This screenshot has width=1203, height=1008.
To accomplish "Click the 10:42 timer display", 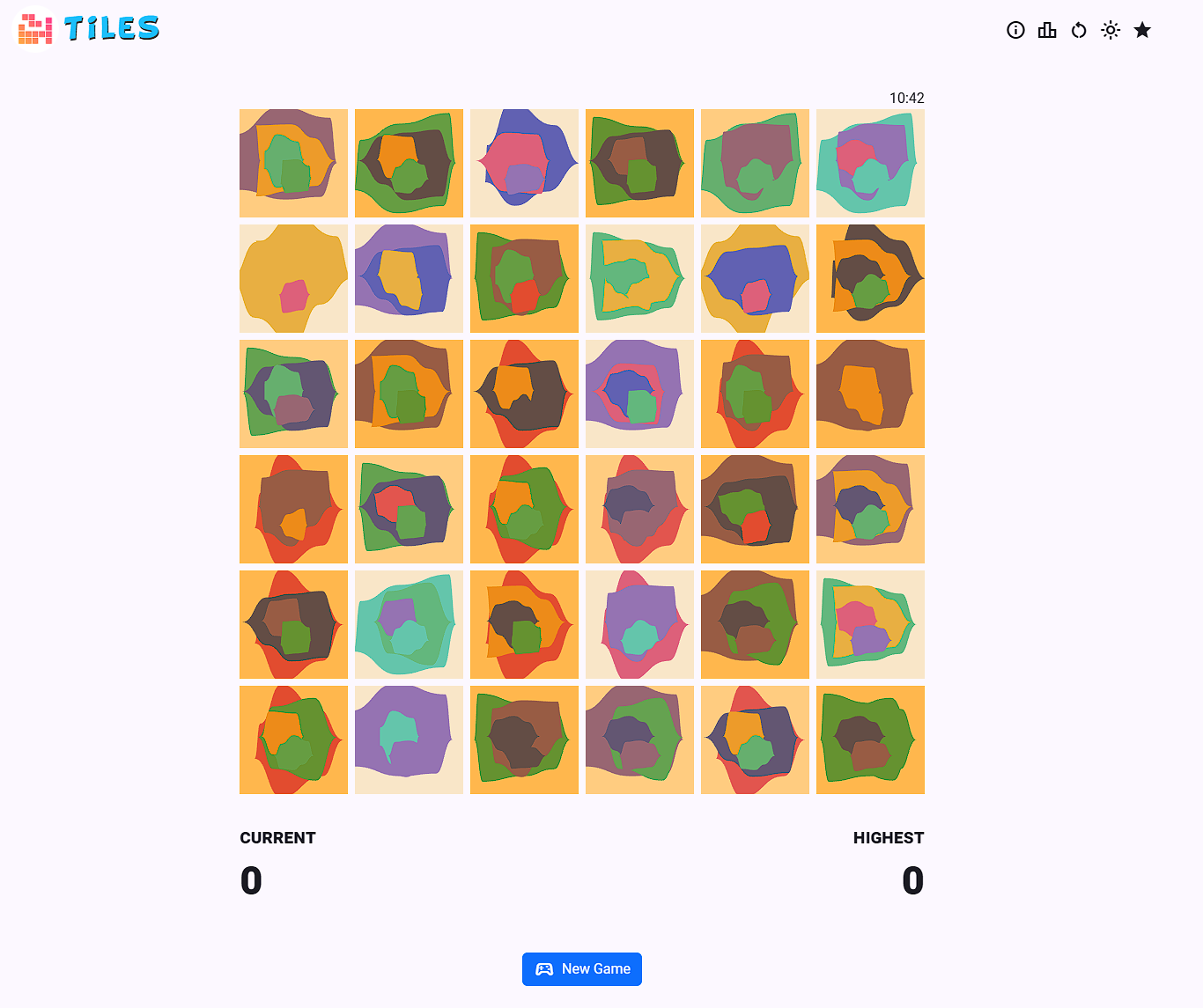I will (x=906, y=98).
